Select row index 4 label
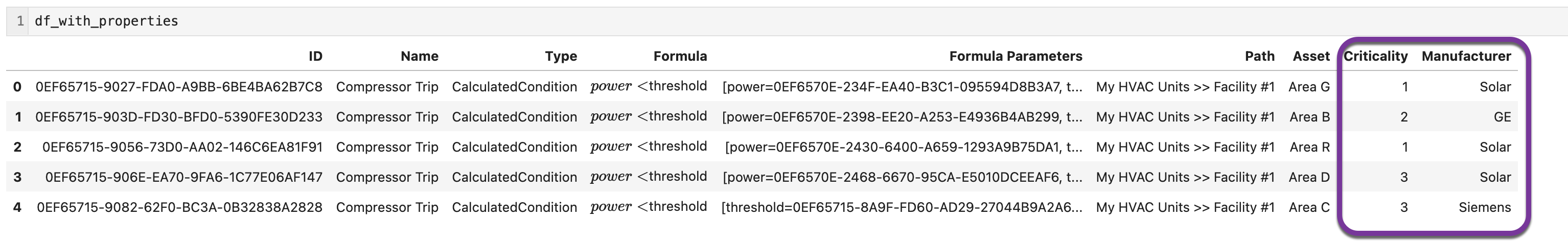 click(17, 207)
